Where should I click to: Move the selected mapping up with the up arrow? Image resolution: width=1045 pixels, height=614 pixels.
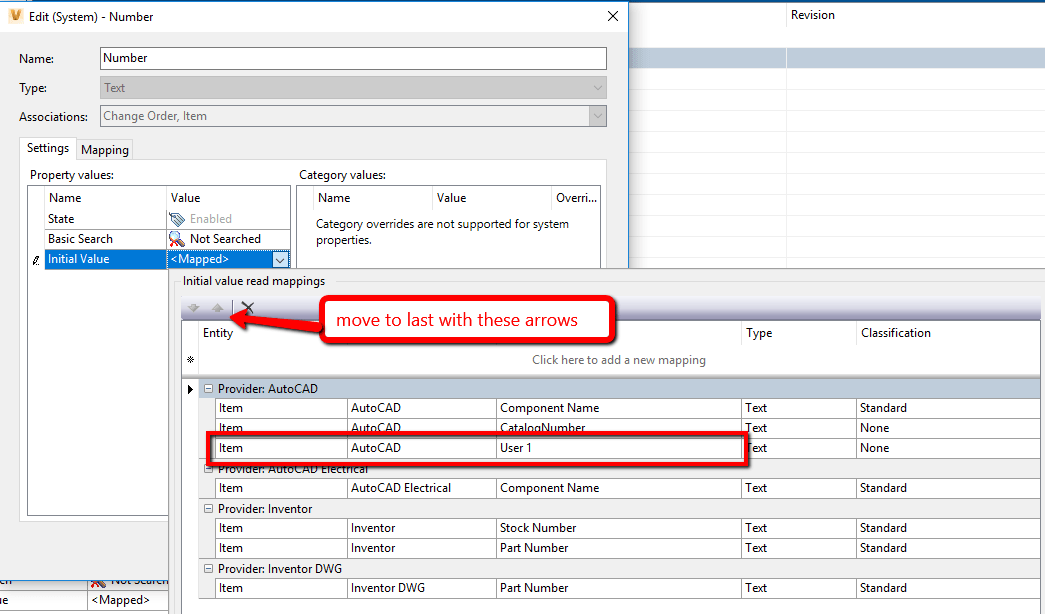tap(218, 307)
